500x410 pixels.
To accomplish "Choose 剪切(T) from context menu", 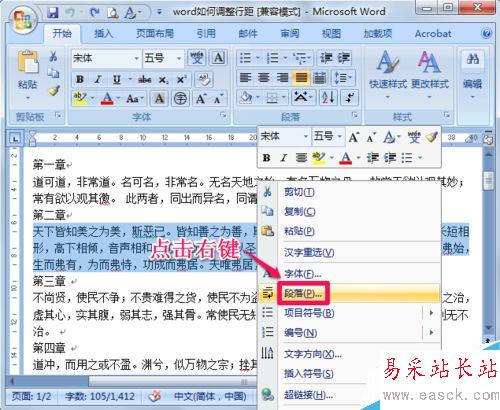I will [x=349, y=192].
